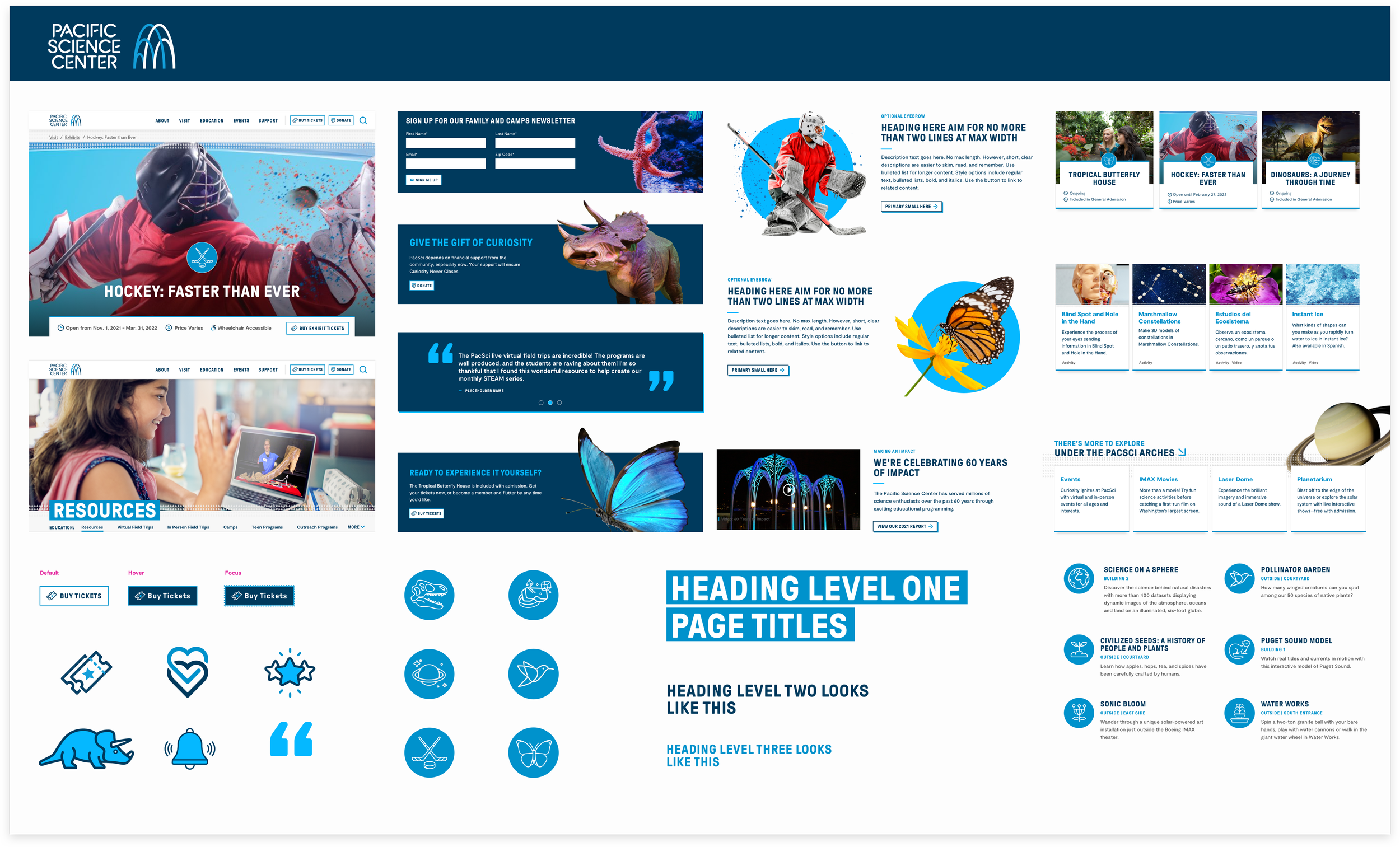Click the ringing bell icon

click(x=190, y=748)
